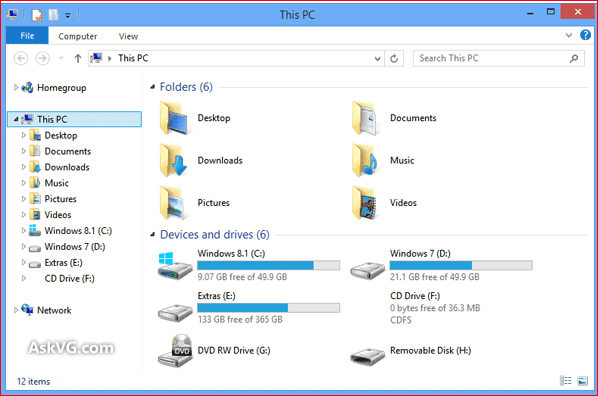Open the Computer ribbon tab
598x396 pixels.
pos(77,36)
